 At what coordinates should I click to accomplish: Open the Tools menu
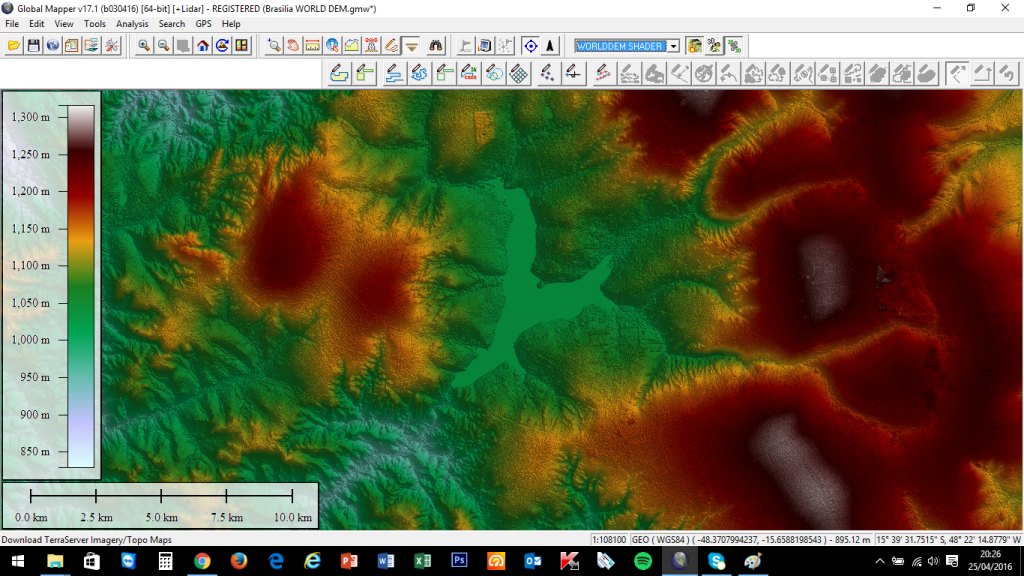94,23
